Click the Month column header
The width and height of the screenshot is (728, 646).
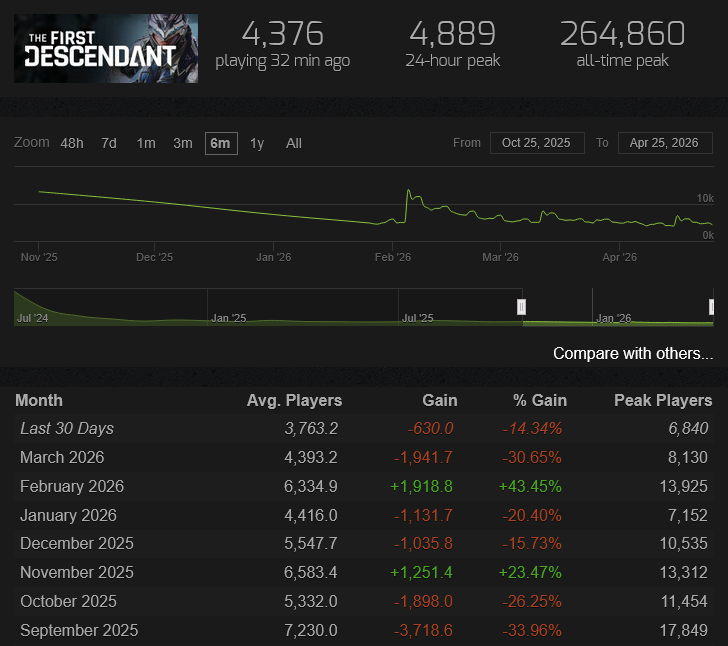pyautogui.click(x=39, y=401)
